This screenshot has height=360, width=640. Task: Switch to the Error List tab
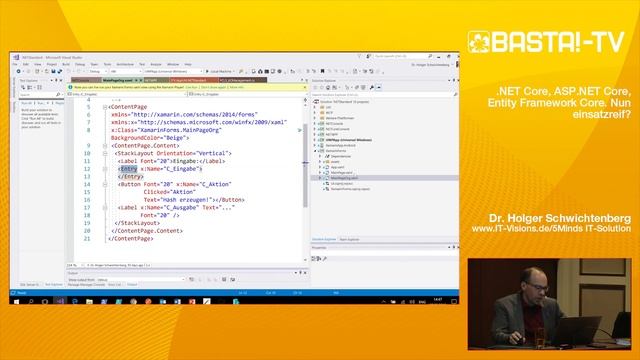click(x=114, y=285)
